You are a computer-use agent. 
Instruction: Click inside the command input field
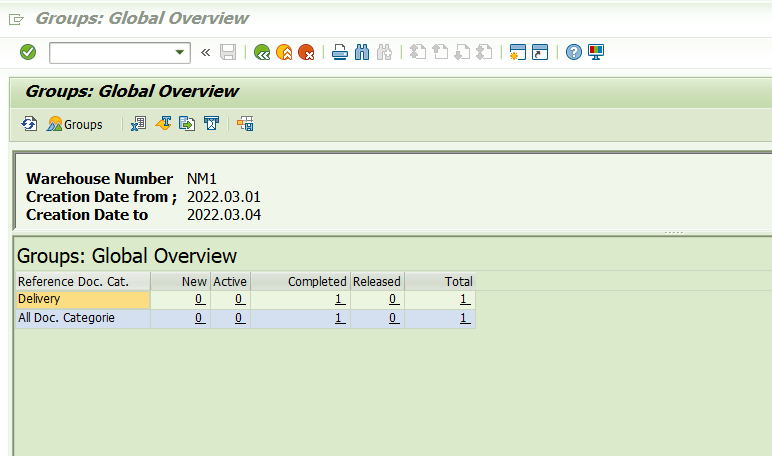[x=112, y=53]
